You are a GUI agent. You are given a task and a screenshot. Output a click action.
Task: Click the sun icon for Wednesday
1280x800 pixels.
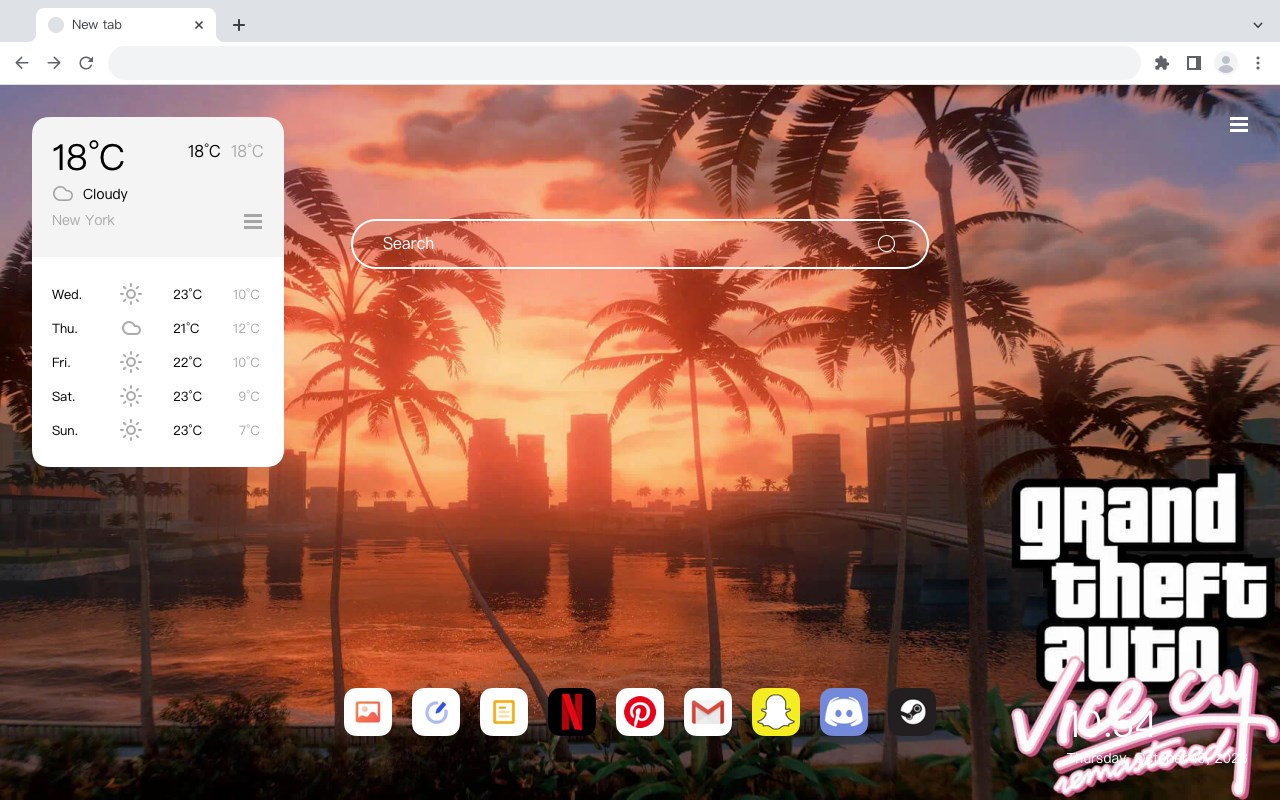point(131,294)
